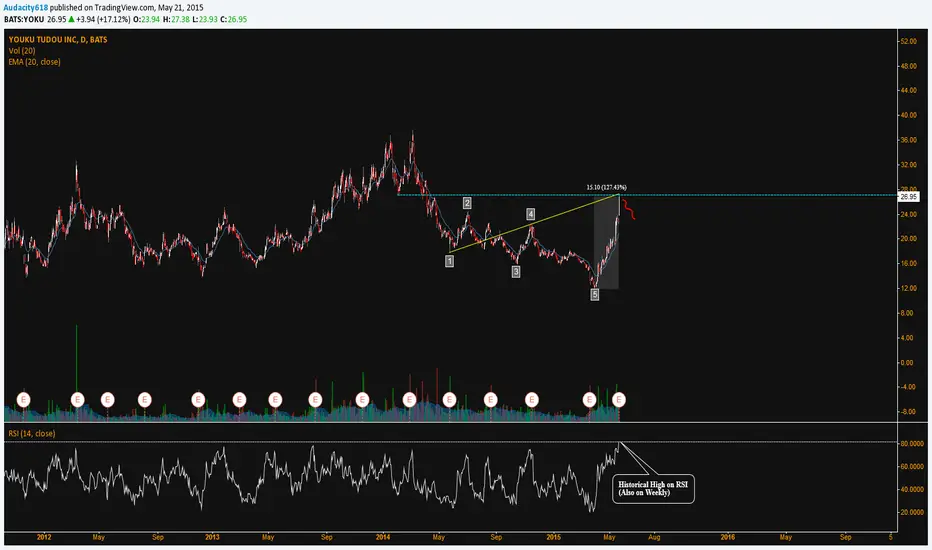932x550 pixels.
Task: Click the Aug label on time axis
Action: click(x=654, y=537)
